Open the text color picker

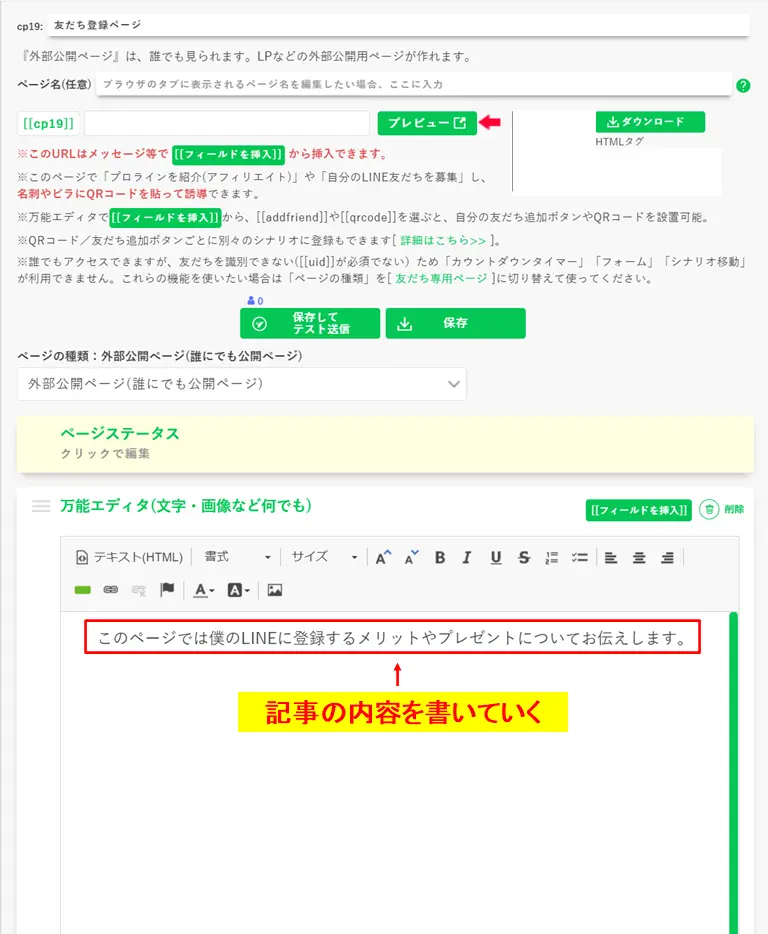tap(204, 590)
